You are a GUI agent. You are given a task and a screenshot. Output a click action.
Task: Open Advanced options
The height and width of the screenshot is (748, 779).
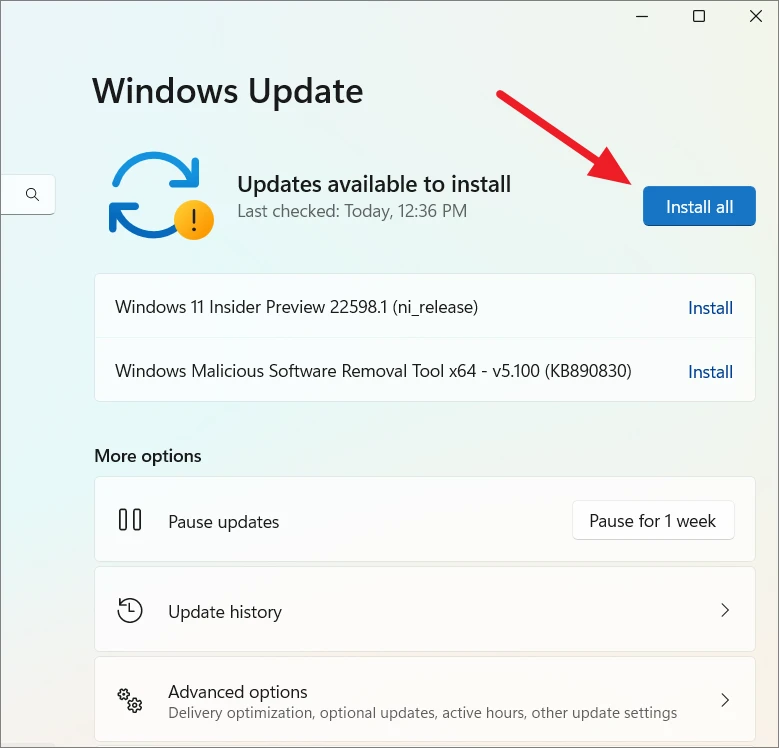tap(425, 700)
